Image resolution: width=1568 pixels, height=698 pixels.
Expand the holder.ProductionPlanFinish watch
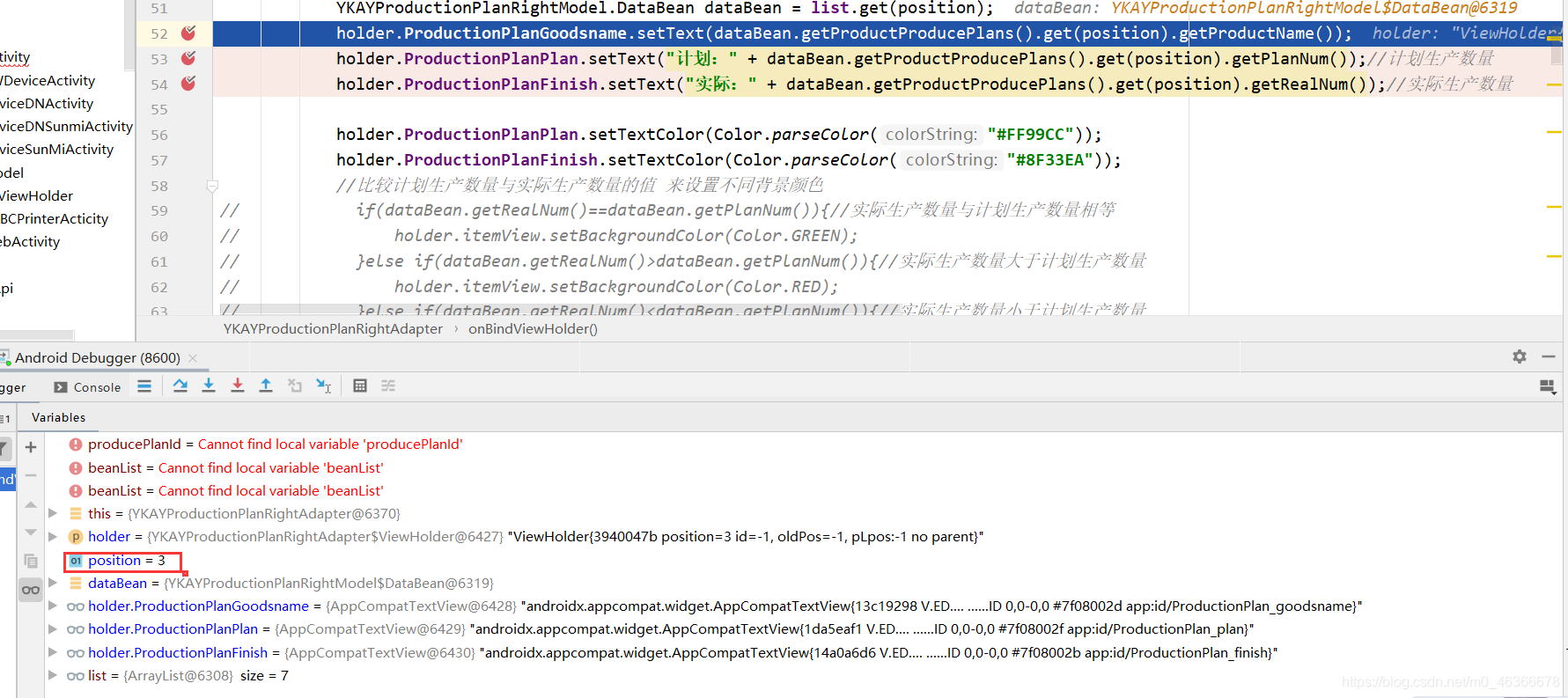pyautogui.click(x=53, y=652)
